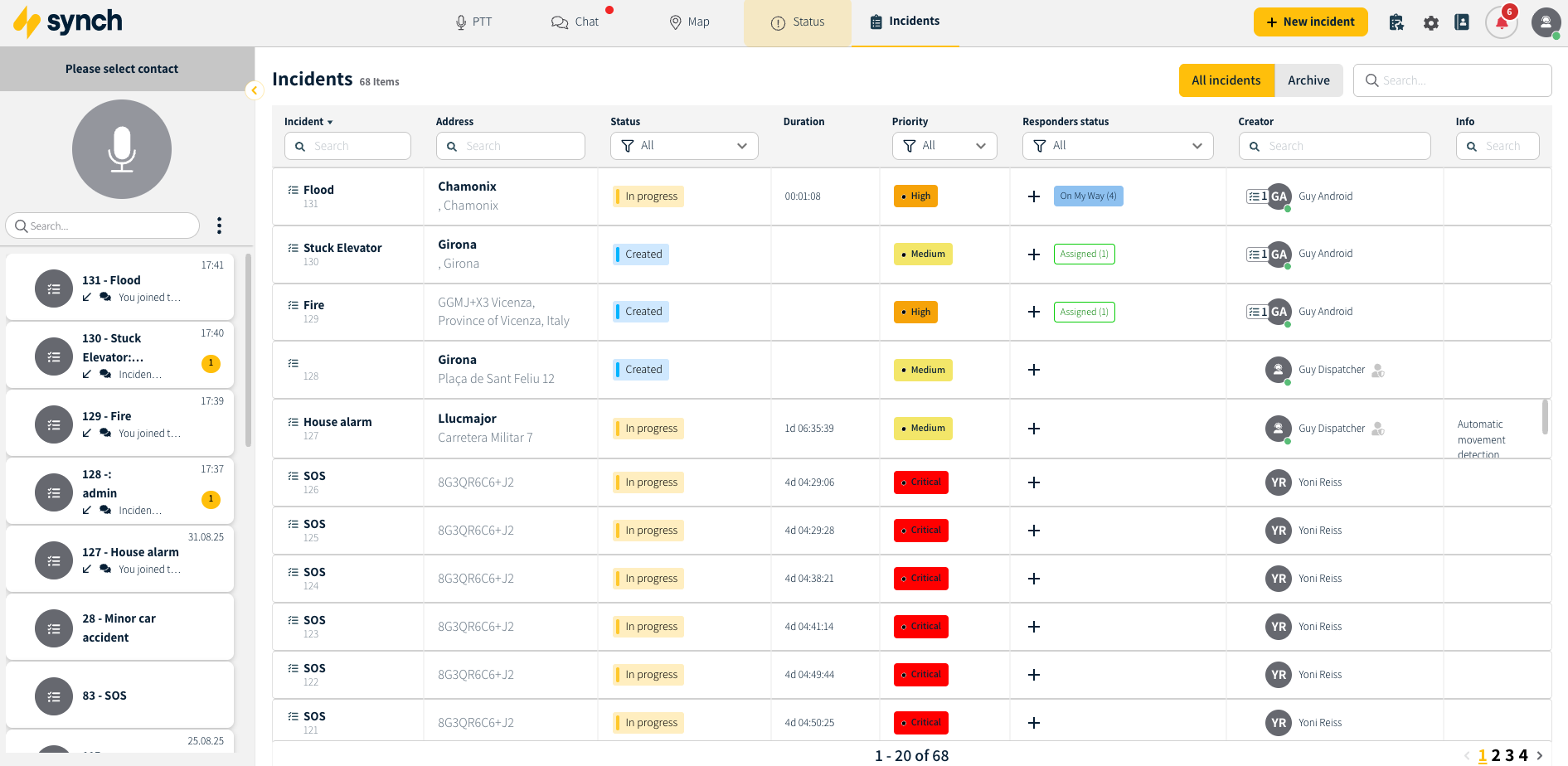Switch to the Map tab

[x=689, y=22]
